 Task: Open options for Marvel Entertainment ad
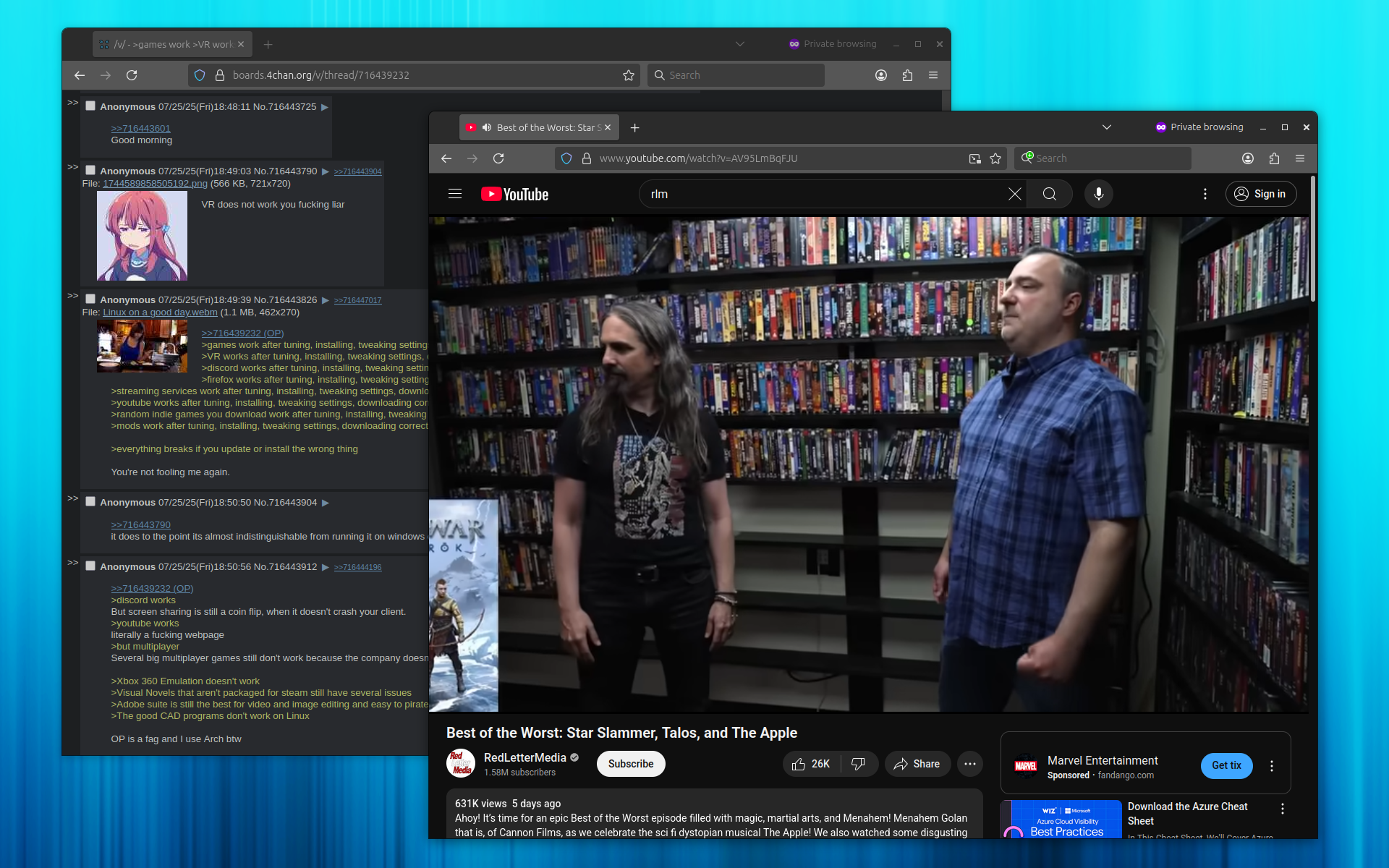pyautogui.click(x=1272, y=766)
